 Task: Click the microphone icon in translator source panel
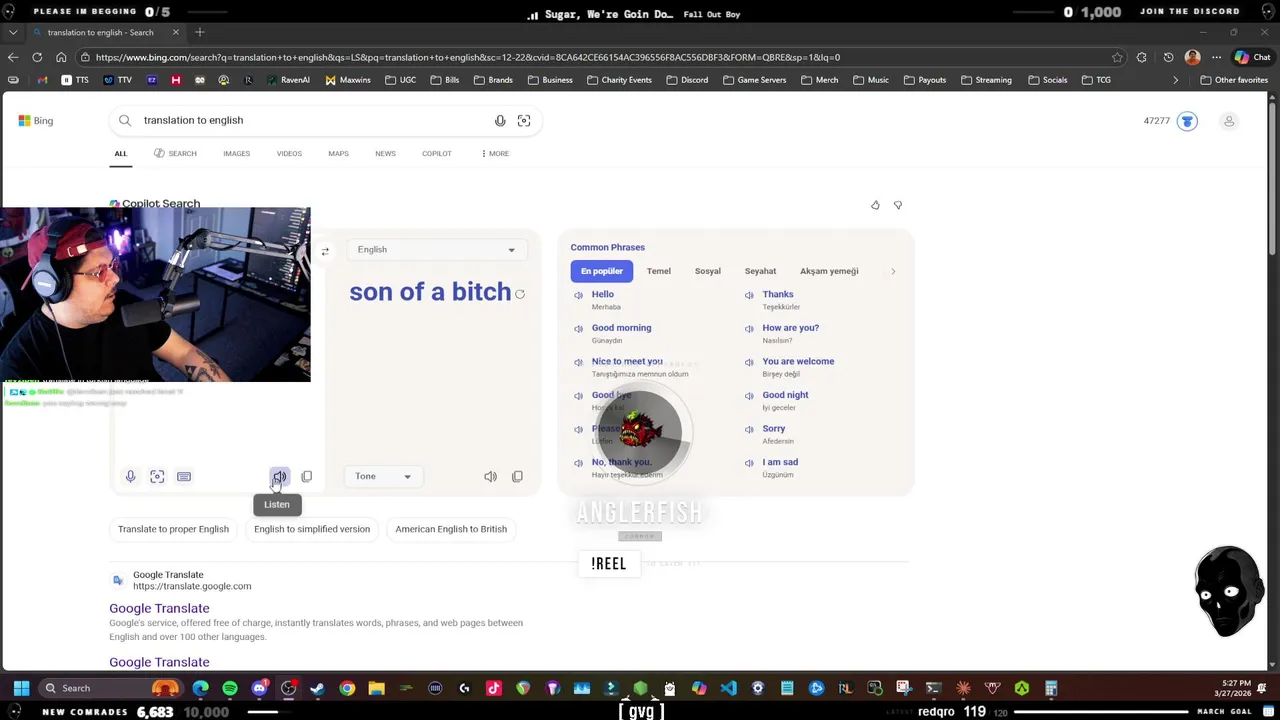tap(130, 477)
